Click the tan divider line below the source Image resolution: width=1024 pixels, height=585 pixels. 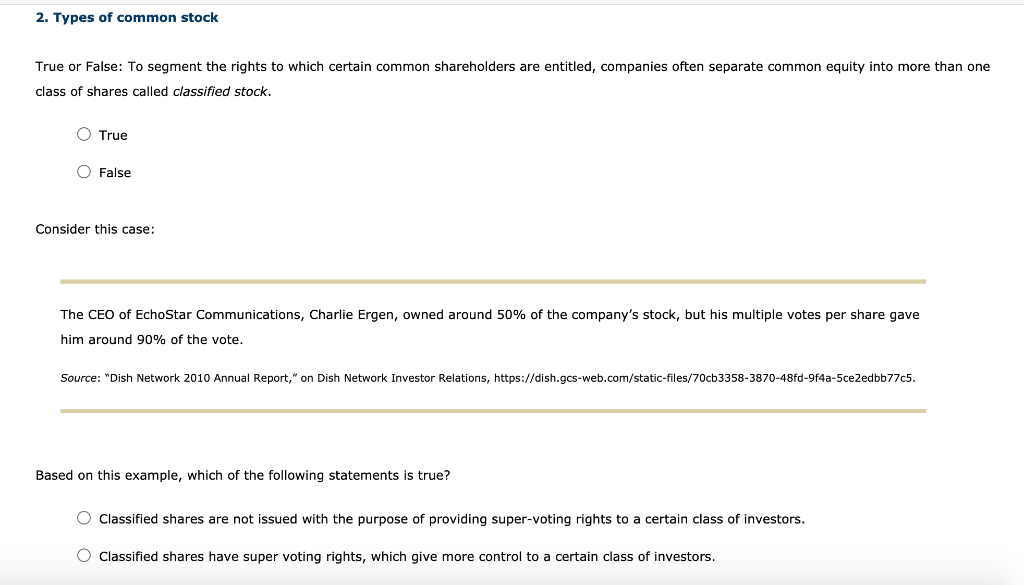pos(493,411)
